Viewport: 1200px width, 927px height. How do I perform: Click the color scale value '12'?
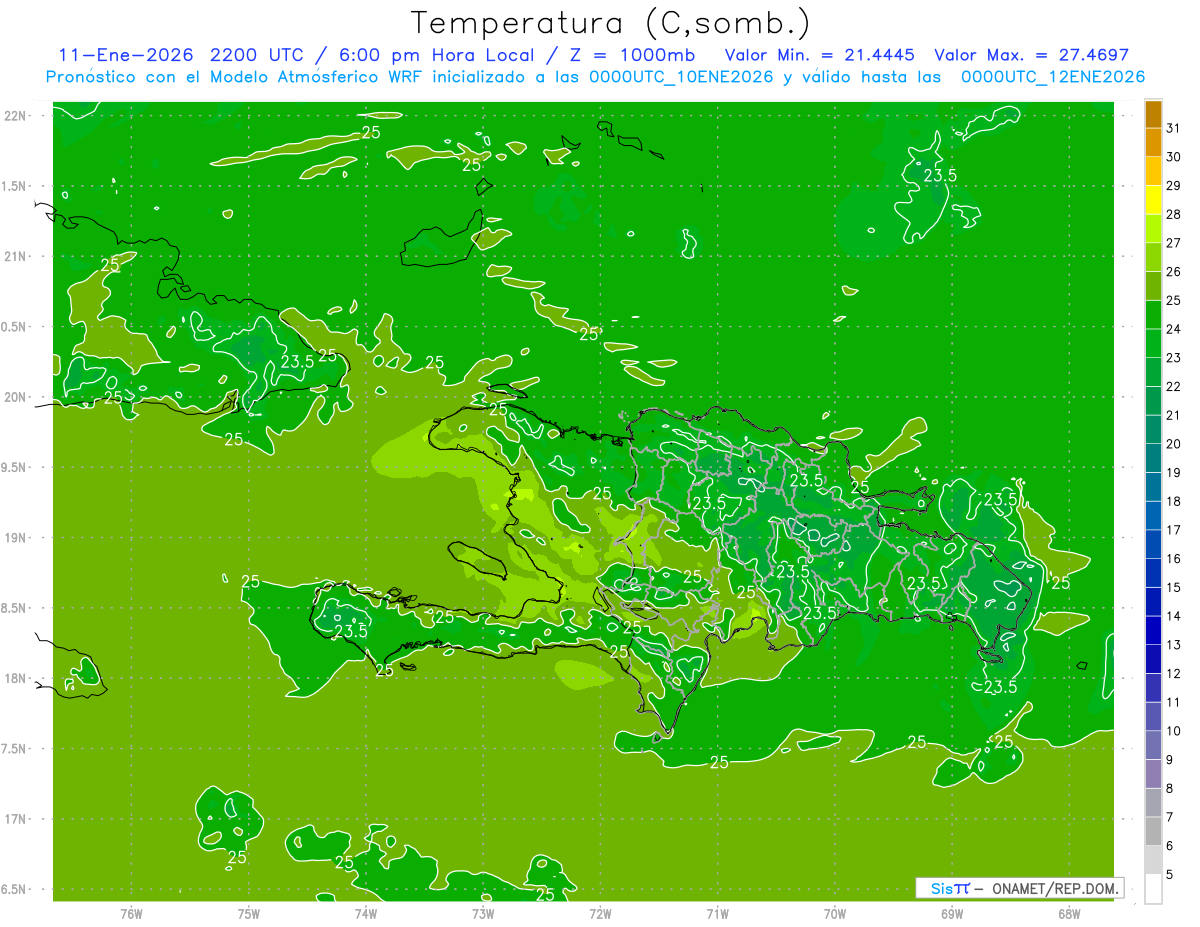[1174, 674]
